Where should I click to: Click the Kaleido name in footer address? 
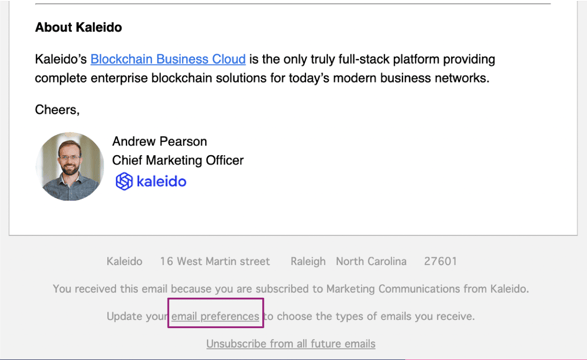click(x=124, y=261)
